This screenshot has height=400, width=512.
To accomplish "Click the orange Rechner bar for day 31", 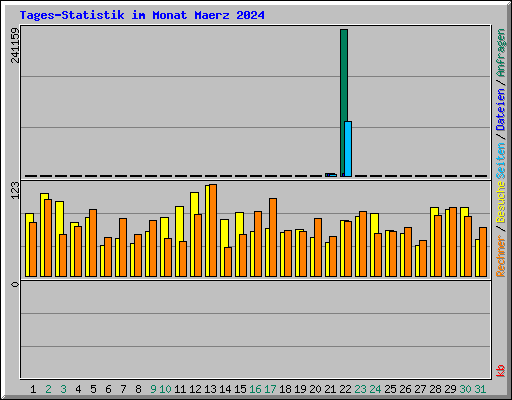I will 483,252.
